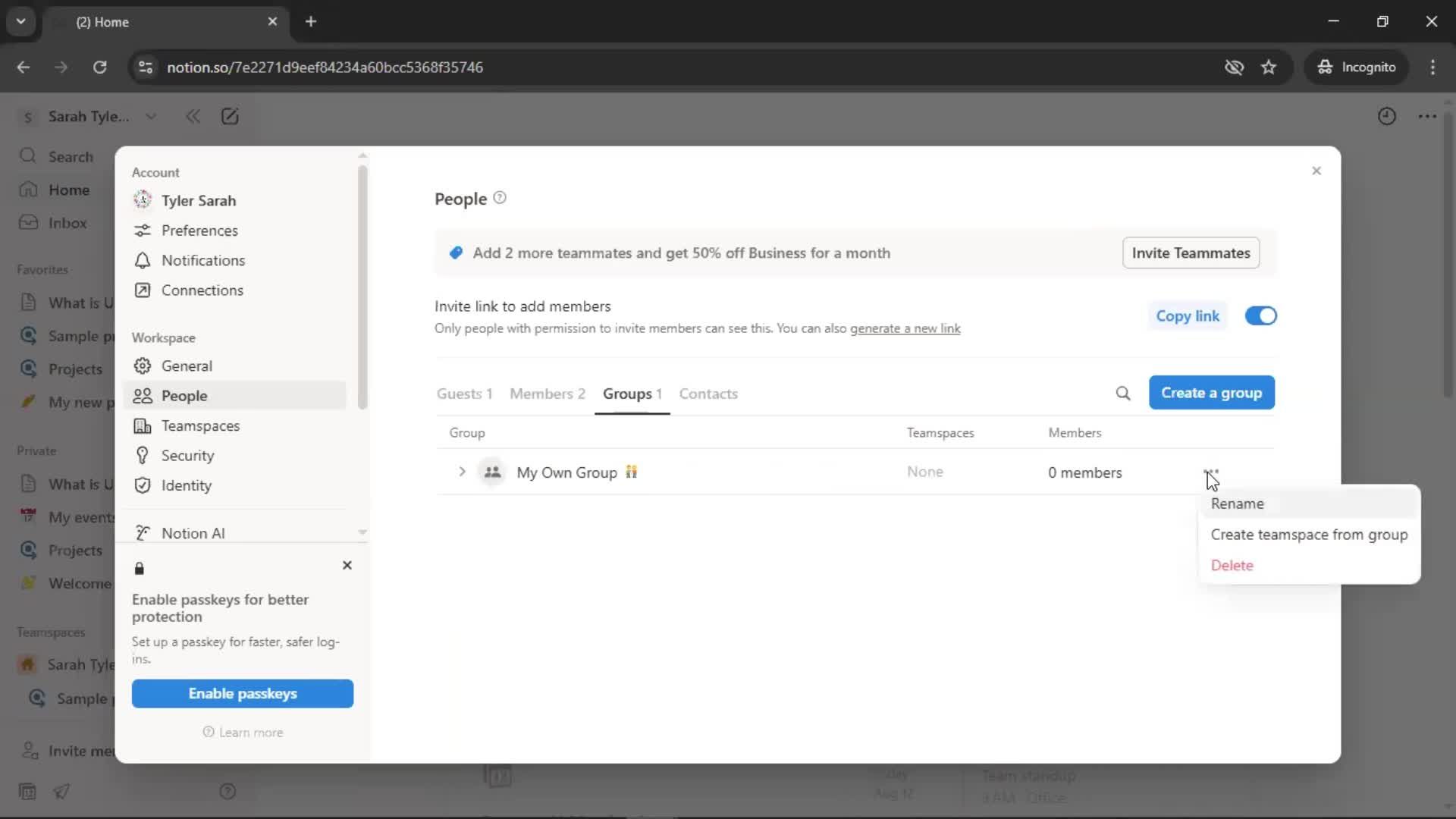Click Create a group button

point(1211,393)
